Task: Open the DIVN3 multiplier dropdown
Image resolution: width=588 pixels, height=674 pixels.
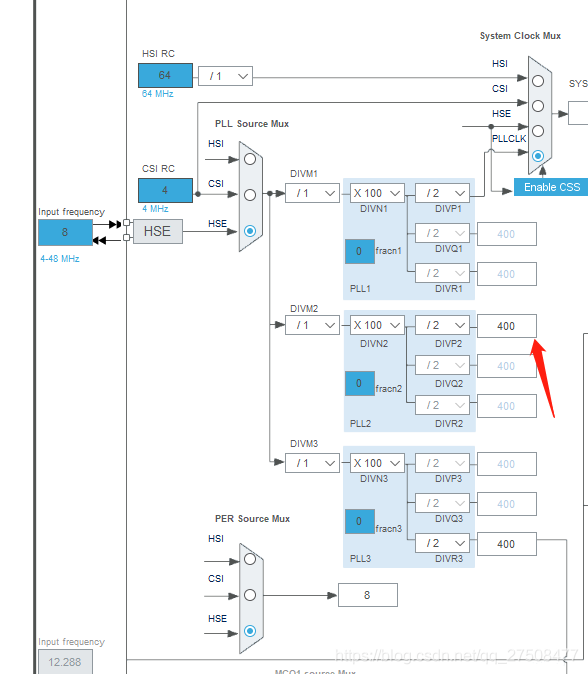Action: 377,463
